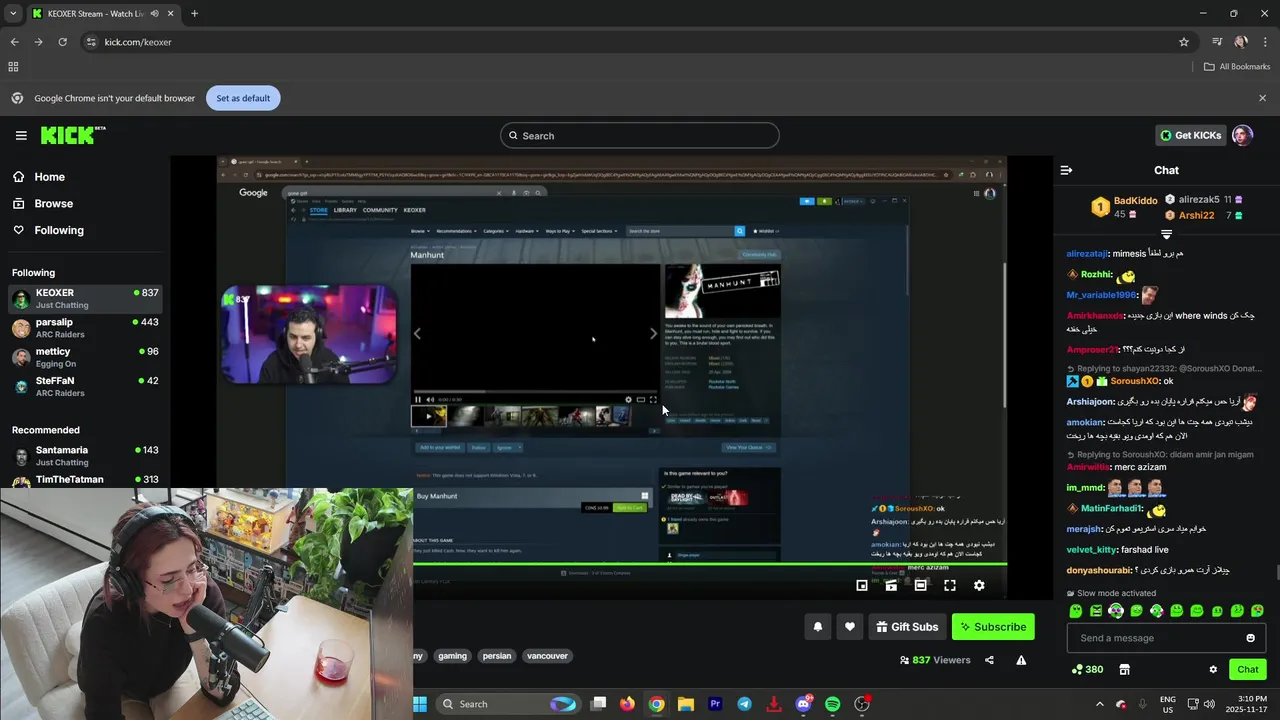This screenshot has height=720, width=1280.
Task: Open picture-in-picture mini player
Action: 862,585
